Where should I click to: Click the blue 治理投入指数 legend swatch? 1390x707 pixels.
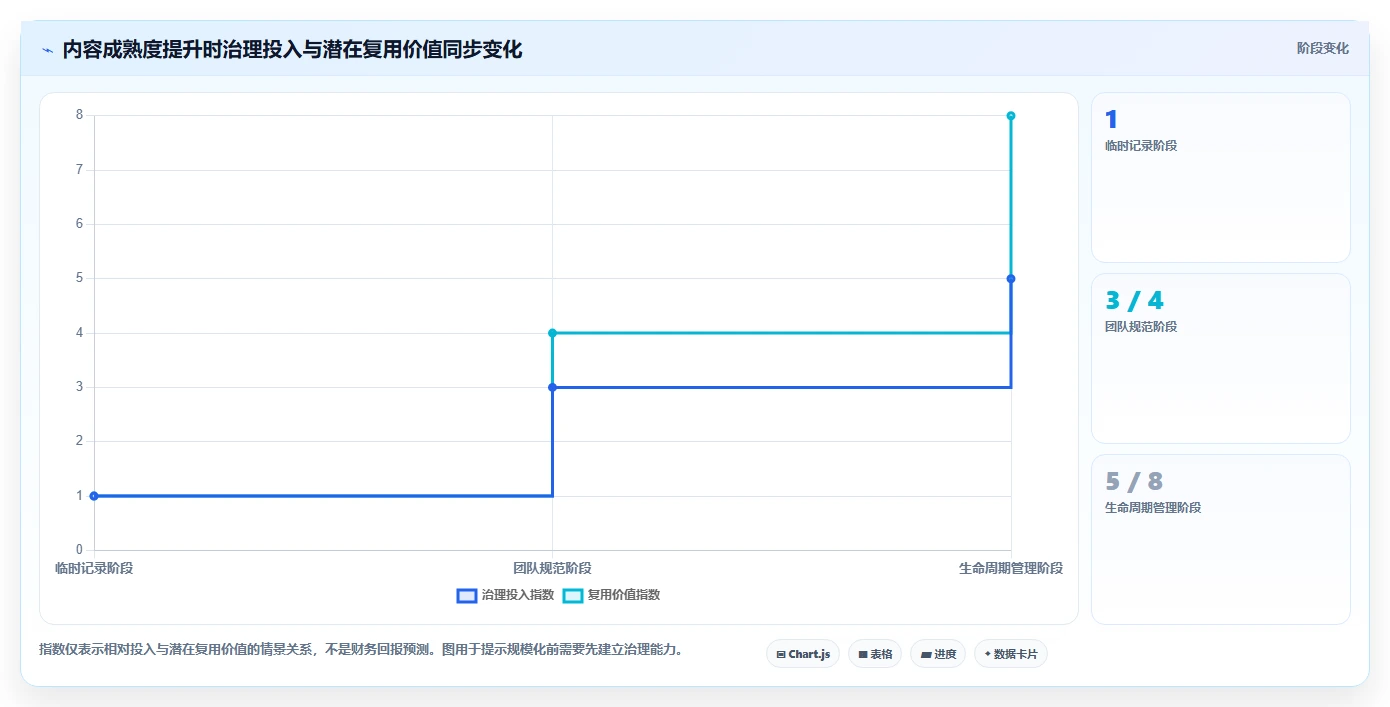click(466, 595)
